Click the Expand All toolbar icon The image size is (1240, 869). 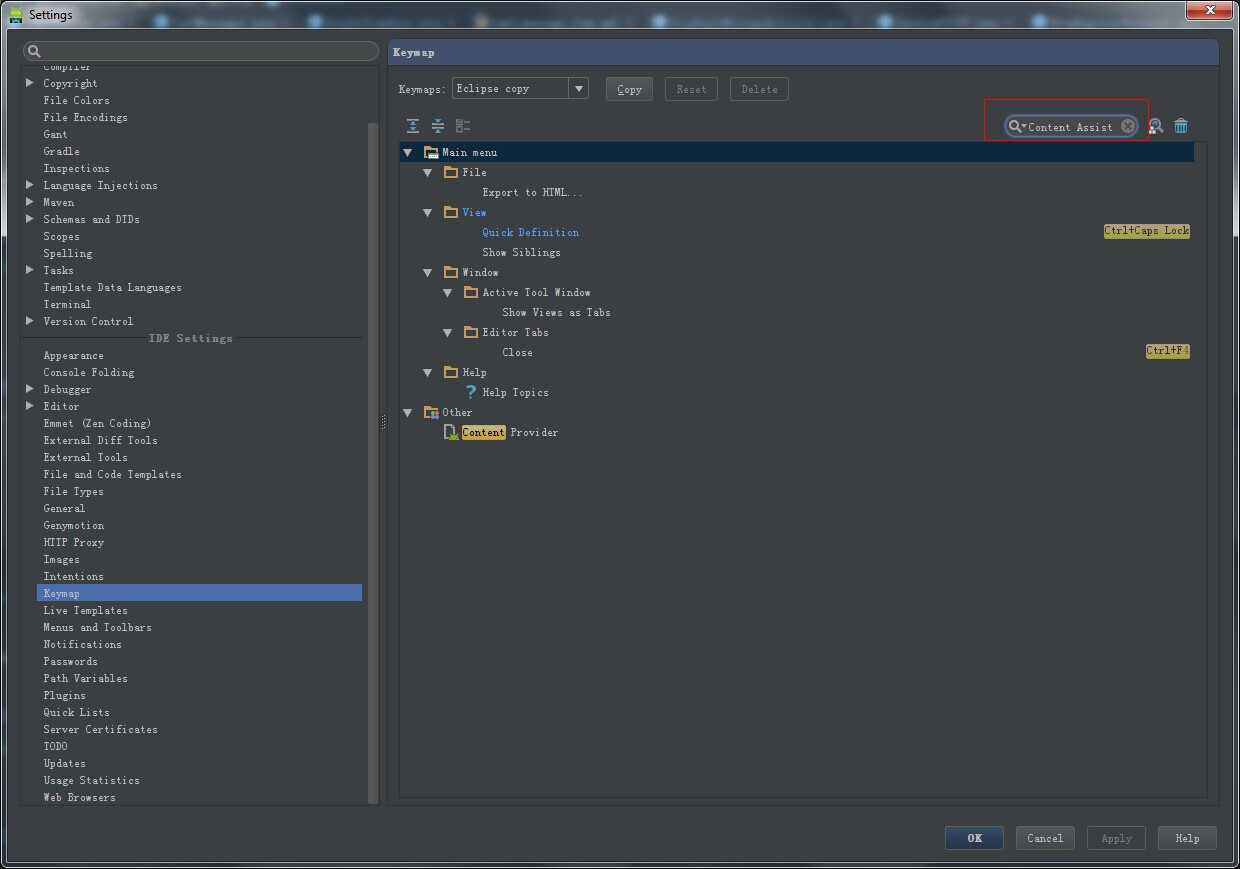[x=413, y=126]
